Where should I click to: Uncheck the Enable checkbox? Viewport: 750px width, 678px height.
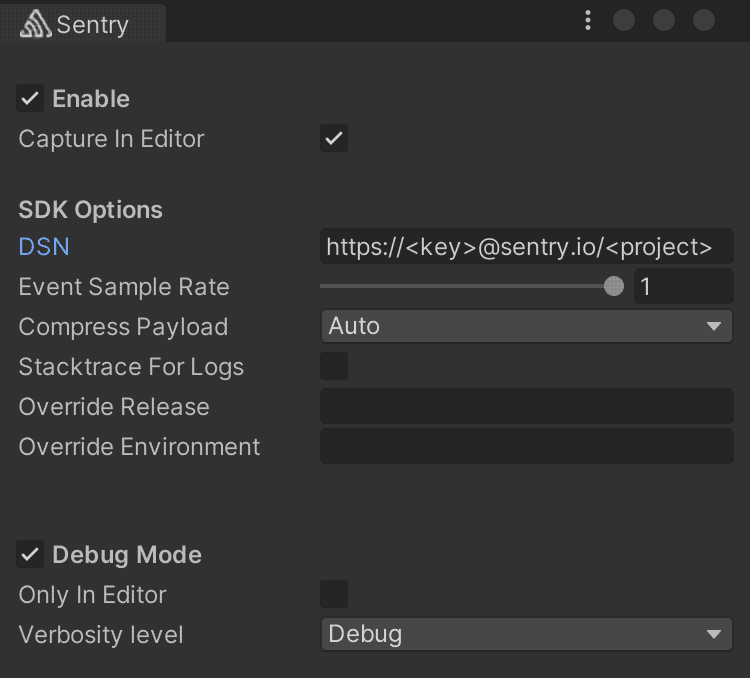coord(31,99)
